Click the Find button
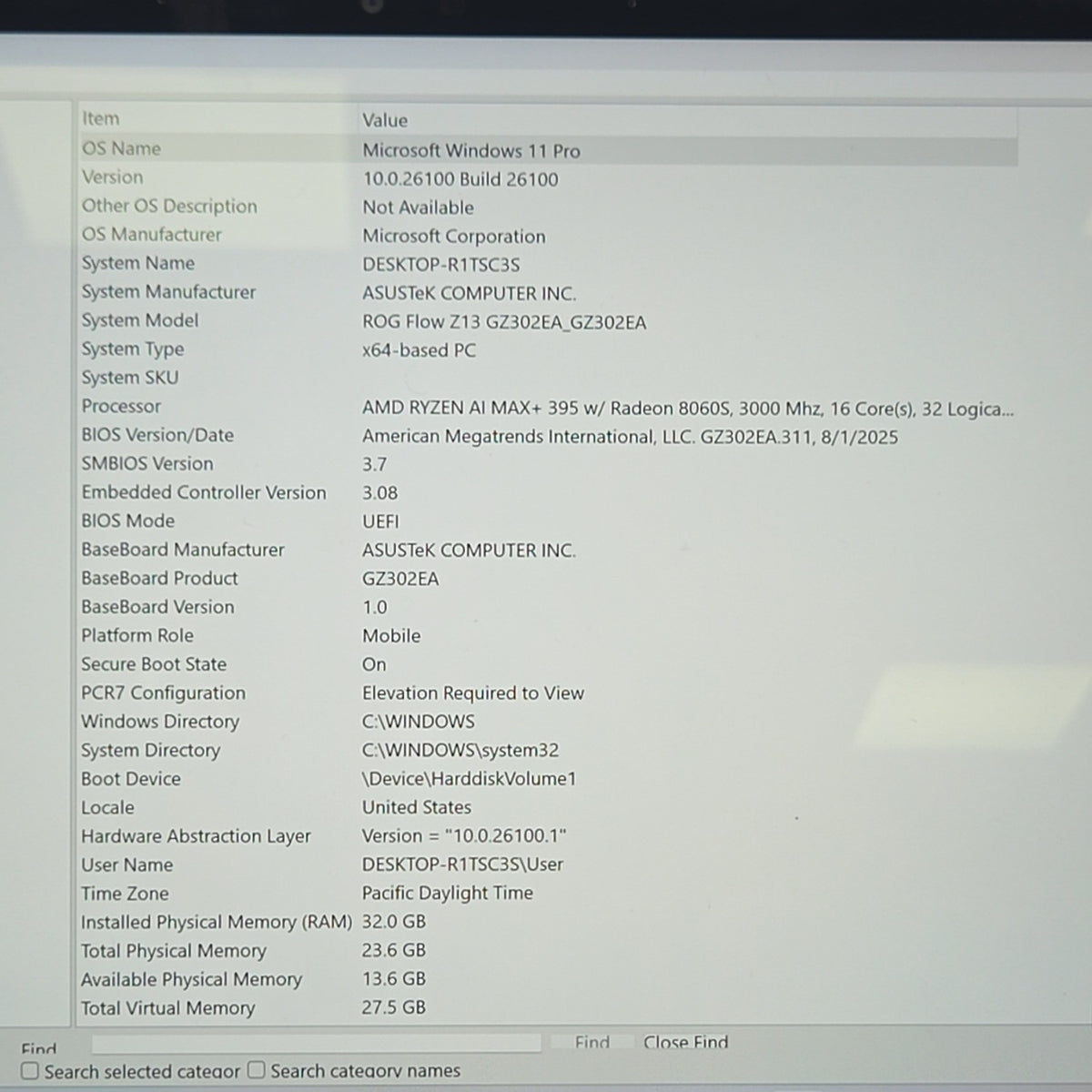Viewport: 1092px width, 1092px height. point(592,1042)
